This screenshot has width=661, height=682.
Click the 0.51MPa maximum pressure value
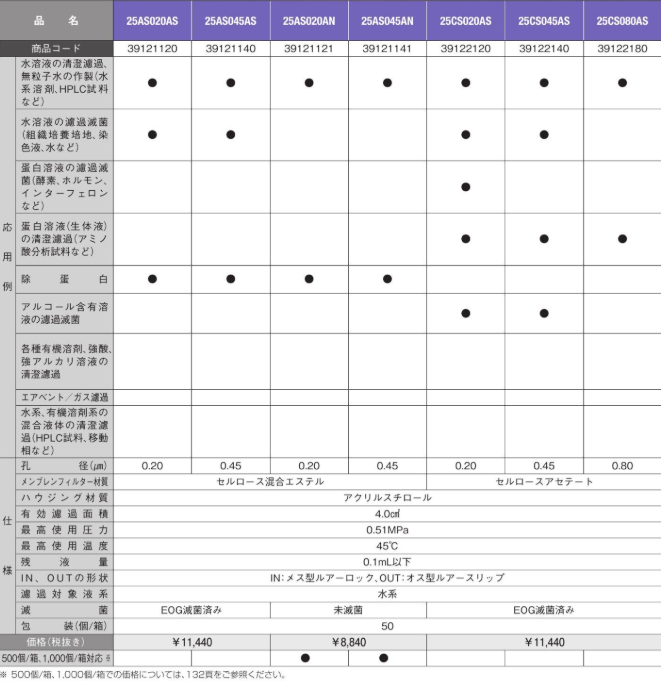click(x=387, y=529)
